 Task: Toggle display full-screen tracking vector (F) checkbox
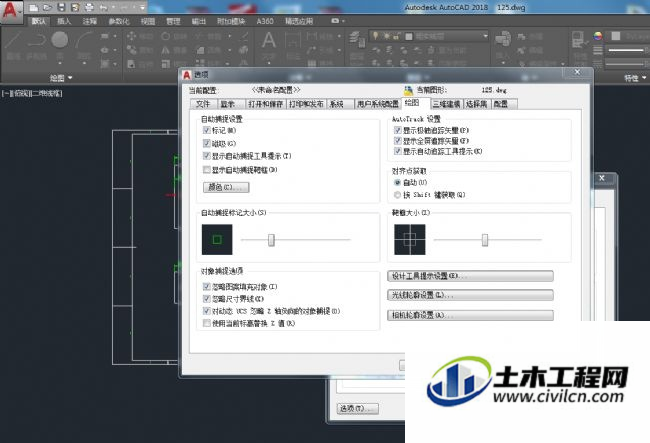pyautogui.click(x=398, y=140)
